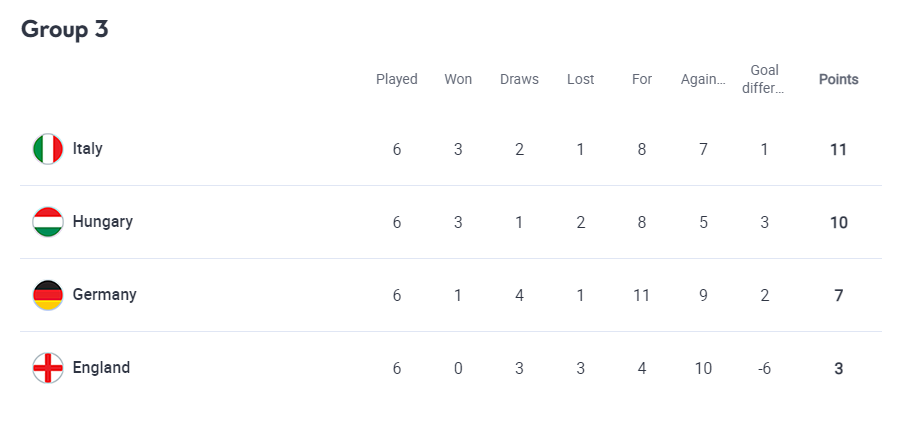The height and width of the screenshot is (424, 900).
Task: Click the Draws column header
Action: [x=519, y=79]
